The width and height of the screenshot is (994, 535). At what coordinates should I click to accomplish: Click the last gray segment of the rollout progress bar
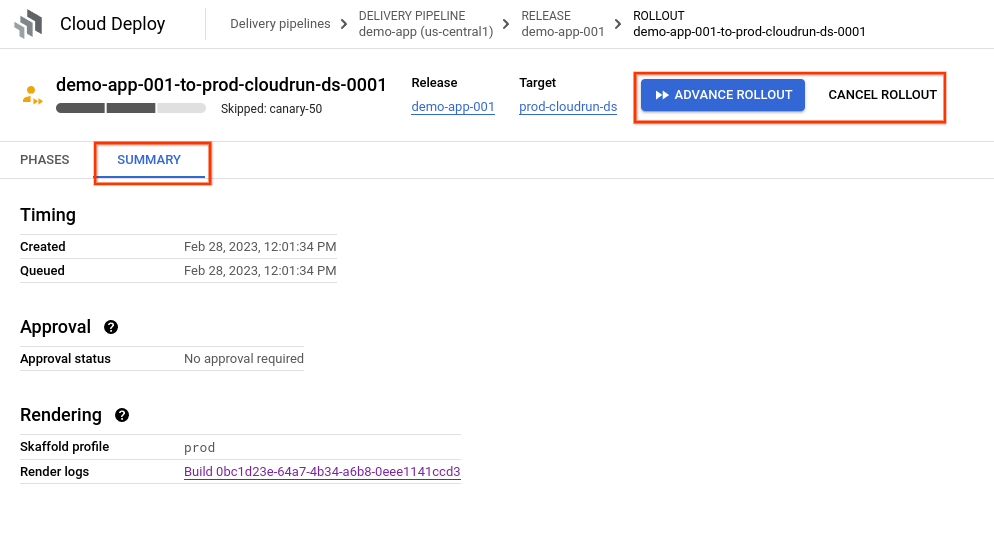[x=181, y=108]
